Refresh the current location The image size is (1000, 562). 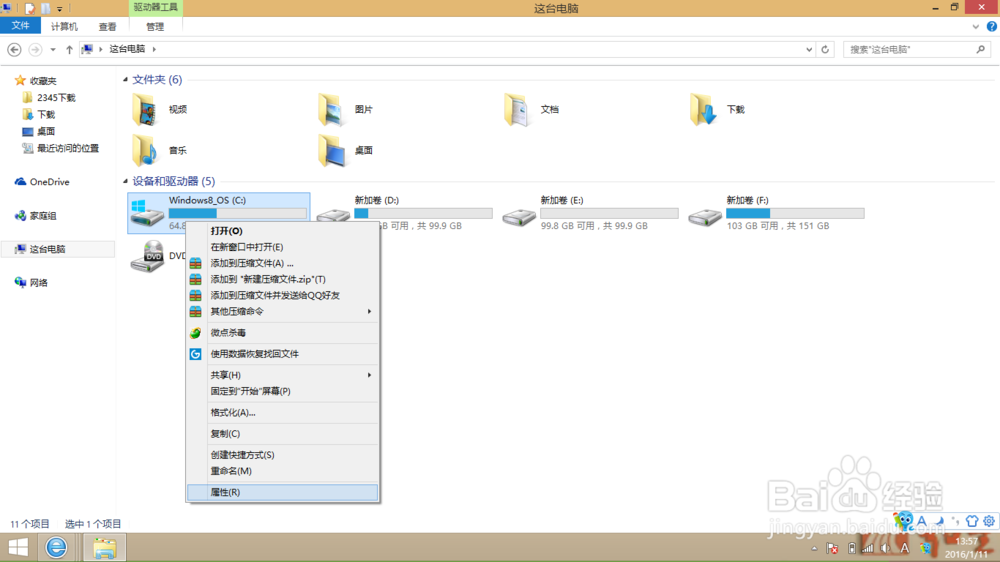(825, 49)
